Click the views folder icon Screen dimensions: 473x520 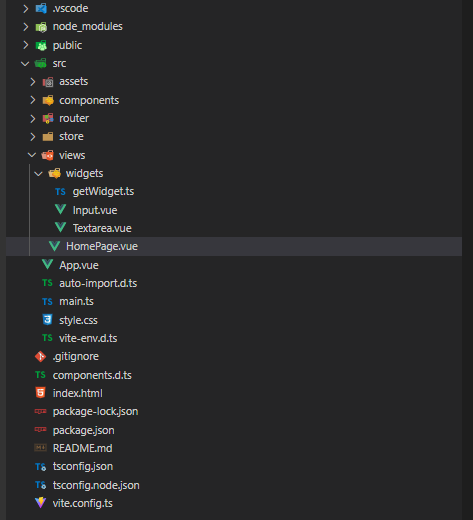coord(47,155)
